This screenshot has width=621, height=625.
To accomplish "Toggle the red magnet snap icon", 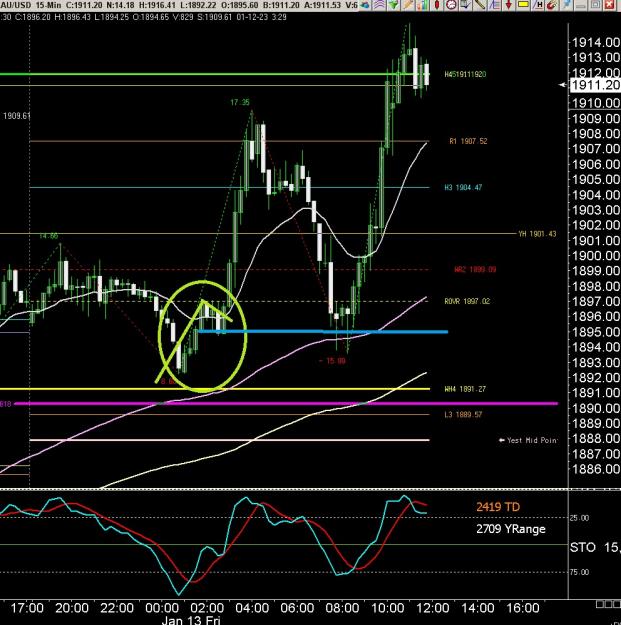I will [x=552, y=4].
